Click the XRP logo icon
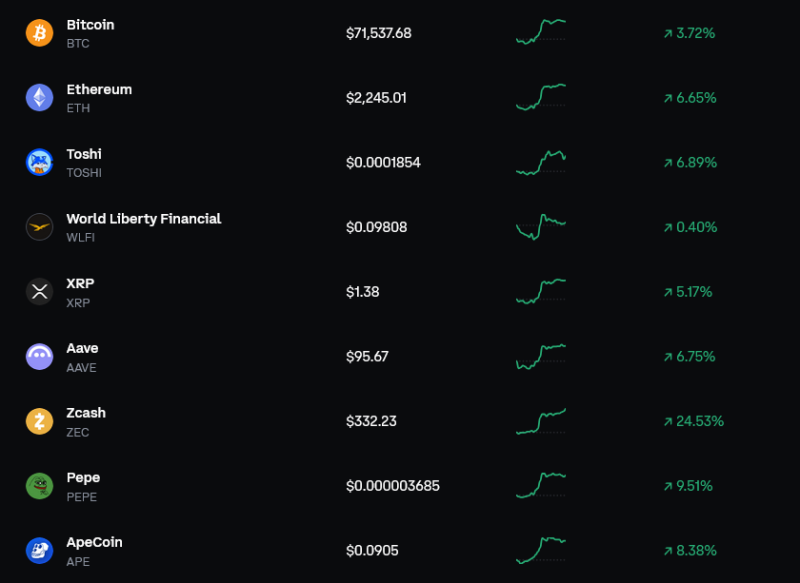The width and height of the screenshot is (800, 583). [x=39, y=292]
